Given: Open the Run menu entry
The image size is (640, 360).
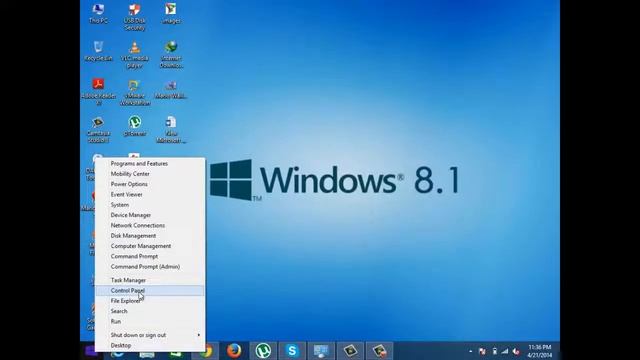Looking at the screenshot, I should click(x=150, y=321).
